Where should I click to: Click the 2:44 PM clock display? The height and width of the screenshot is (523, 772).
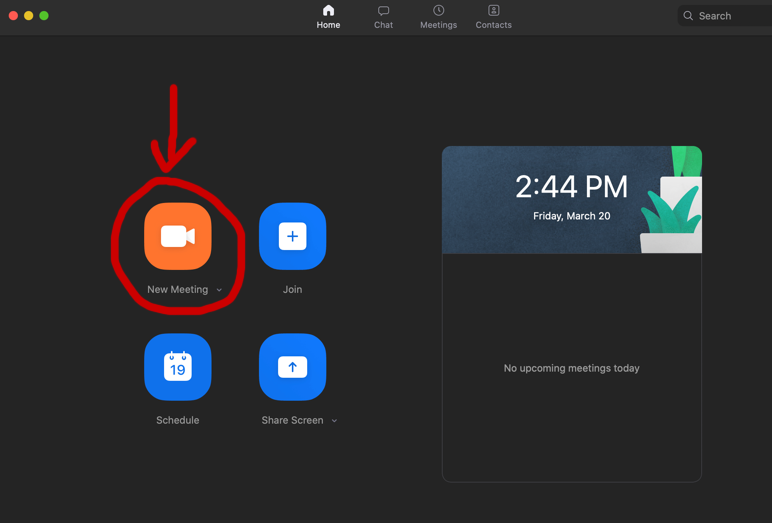click(x=572, y=187)
